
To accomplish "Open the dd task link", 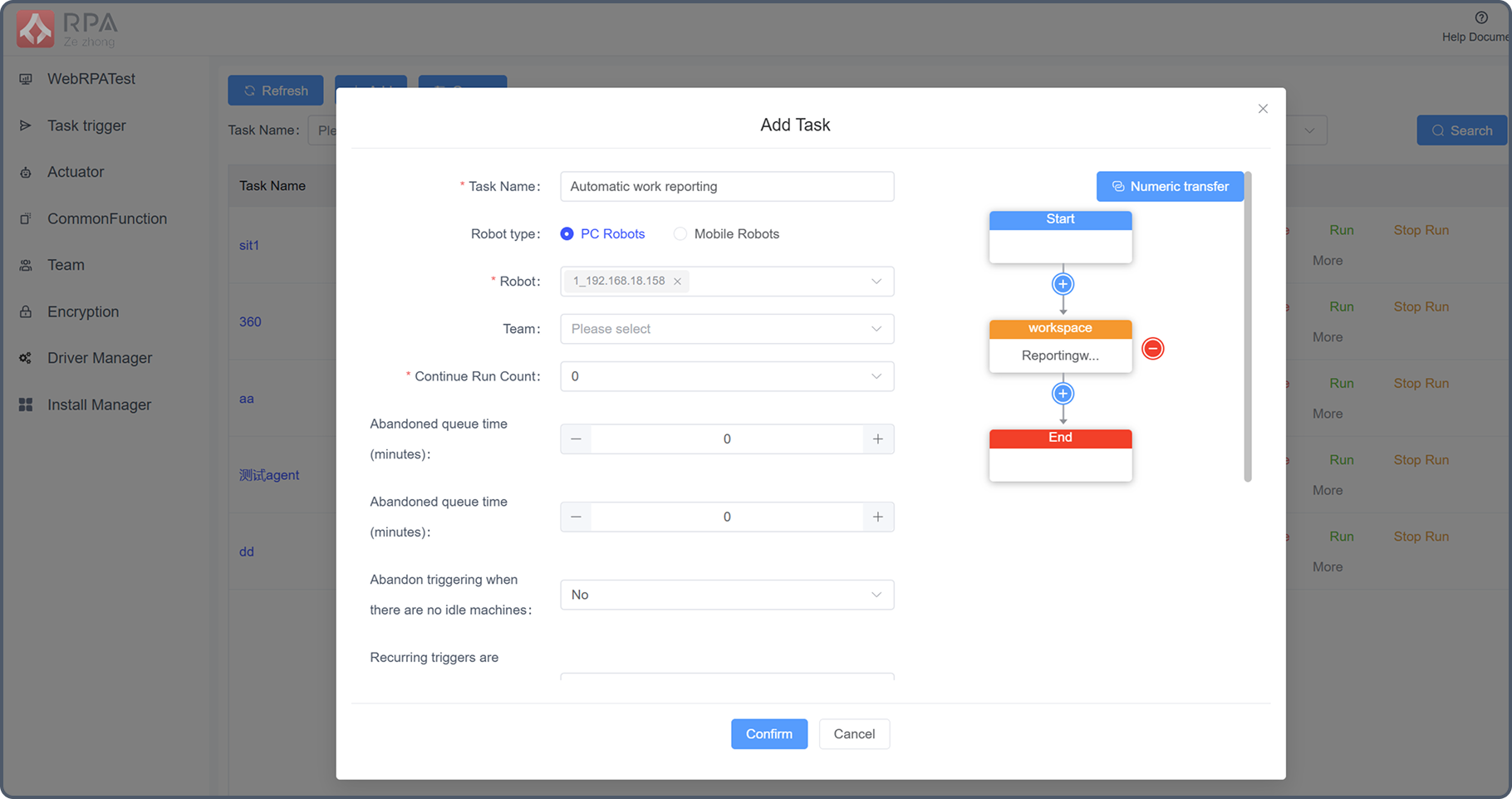I will pyautogui.click(x=247, y=551).
